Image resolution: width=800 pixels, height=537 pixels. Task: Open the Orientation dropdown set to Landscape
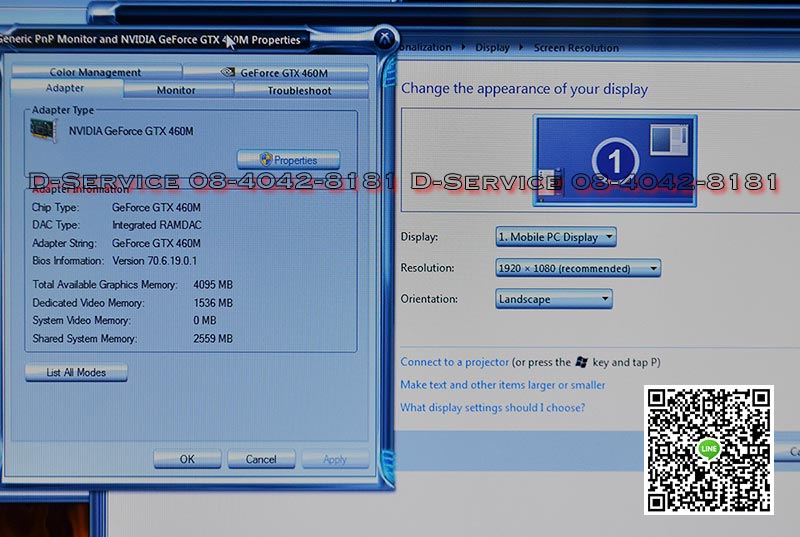554,299
